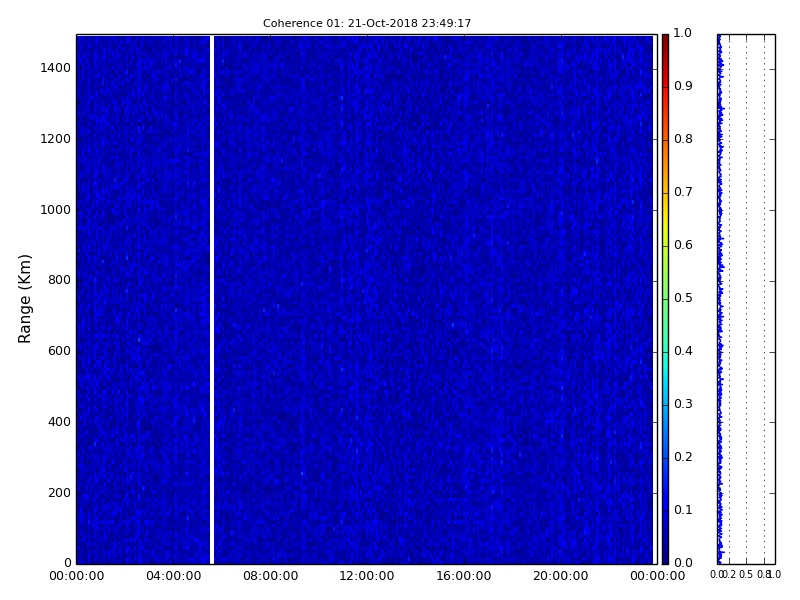This screenshot has height=600, width=800.
Task: Click the 1400 range tick label
Action: pos(56,68)
